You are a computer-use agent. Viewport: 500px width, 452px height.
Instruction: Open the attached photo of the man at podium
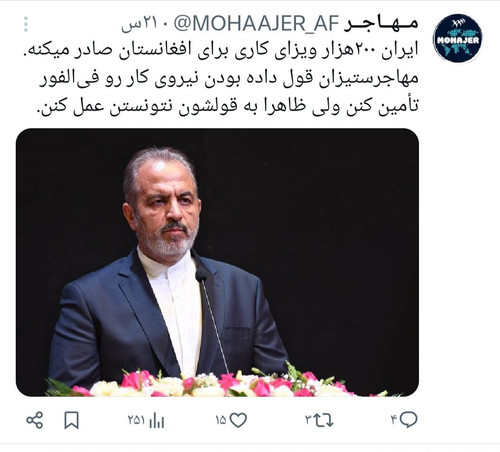click(217, 262)
